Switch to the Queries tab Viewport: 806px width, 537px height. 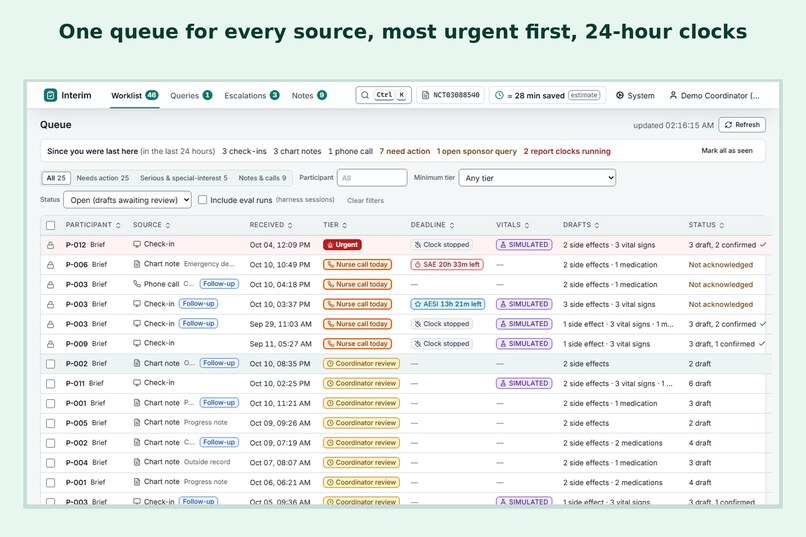(191, 96)
